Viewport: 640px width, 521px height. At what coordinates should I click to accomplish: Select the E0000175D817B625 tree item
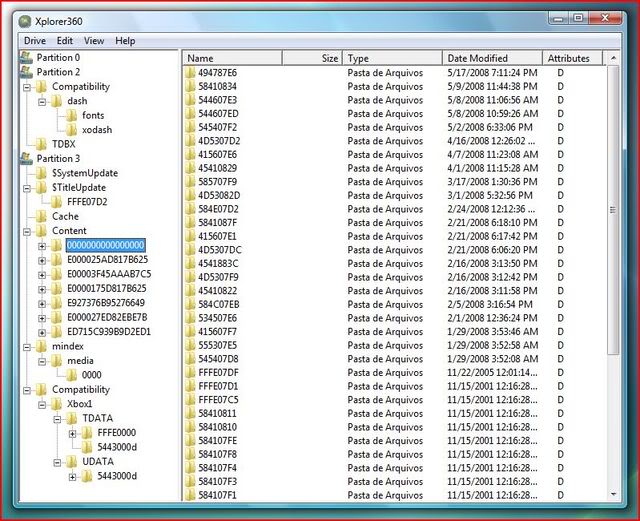point(107,288)
